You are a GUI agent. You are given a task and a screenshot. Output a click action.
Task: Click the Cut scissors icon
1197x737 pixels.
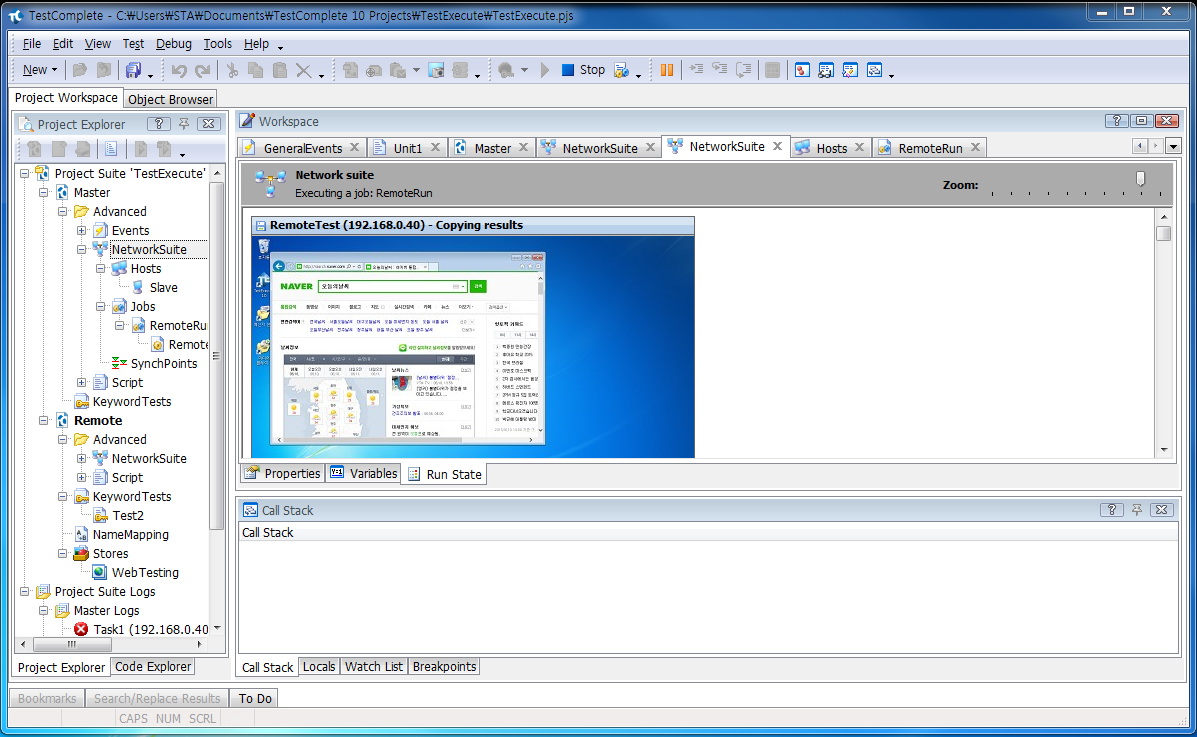[232, 70]
